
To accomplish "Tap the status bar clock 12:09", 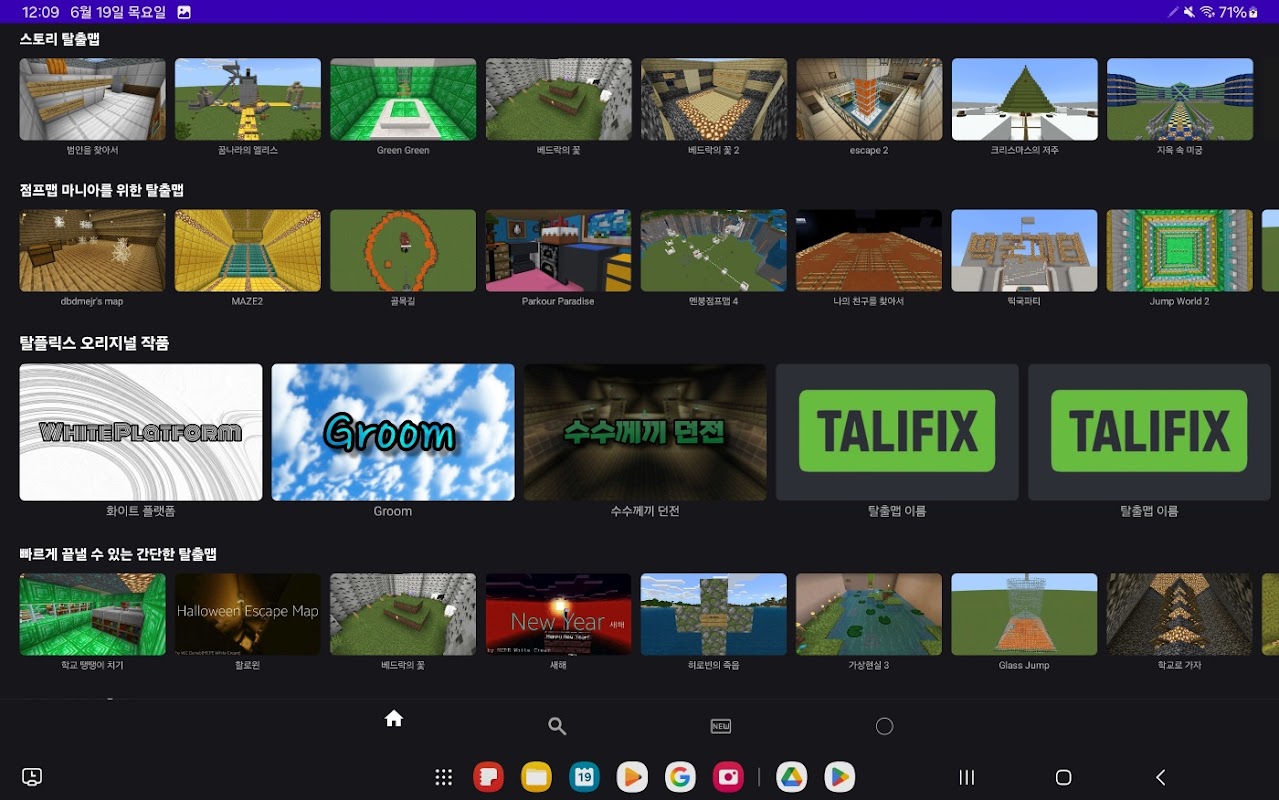I will click(x=41, y=12).
